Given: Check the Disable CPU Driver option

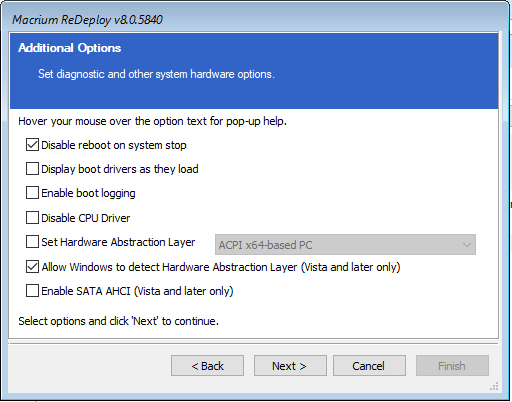Looking at the screenshot, I should (x=32, y=218).
